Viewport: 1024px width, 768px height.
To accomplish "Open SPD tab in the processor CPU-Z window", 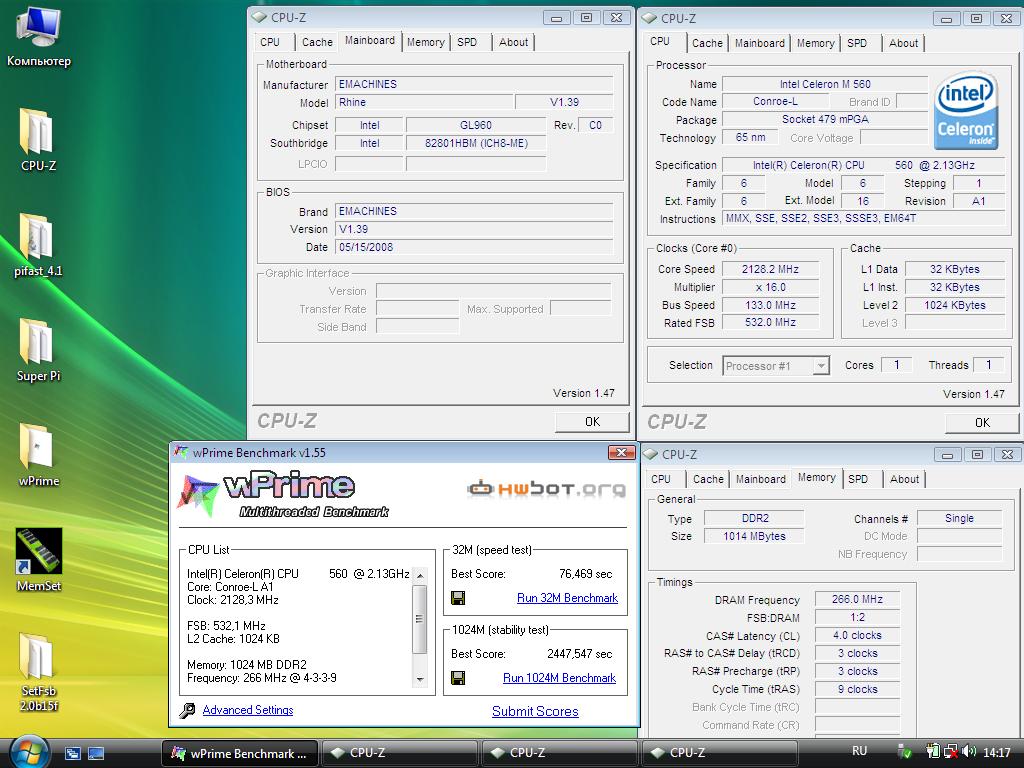I will (x=857, y=43).
